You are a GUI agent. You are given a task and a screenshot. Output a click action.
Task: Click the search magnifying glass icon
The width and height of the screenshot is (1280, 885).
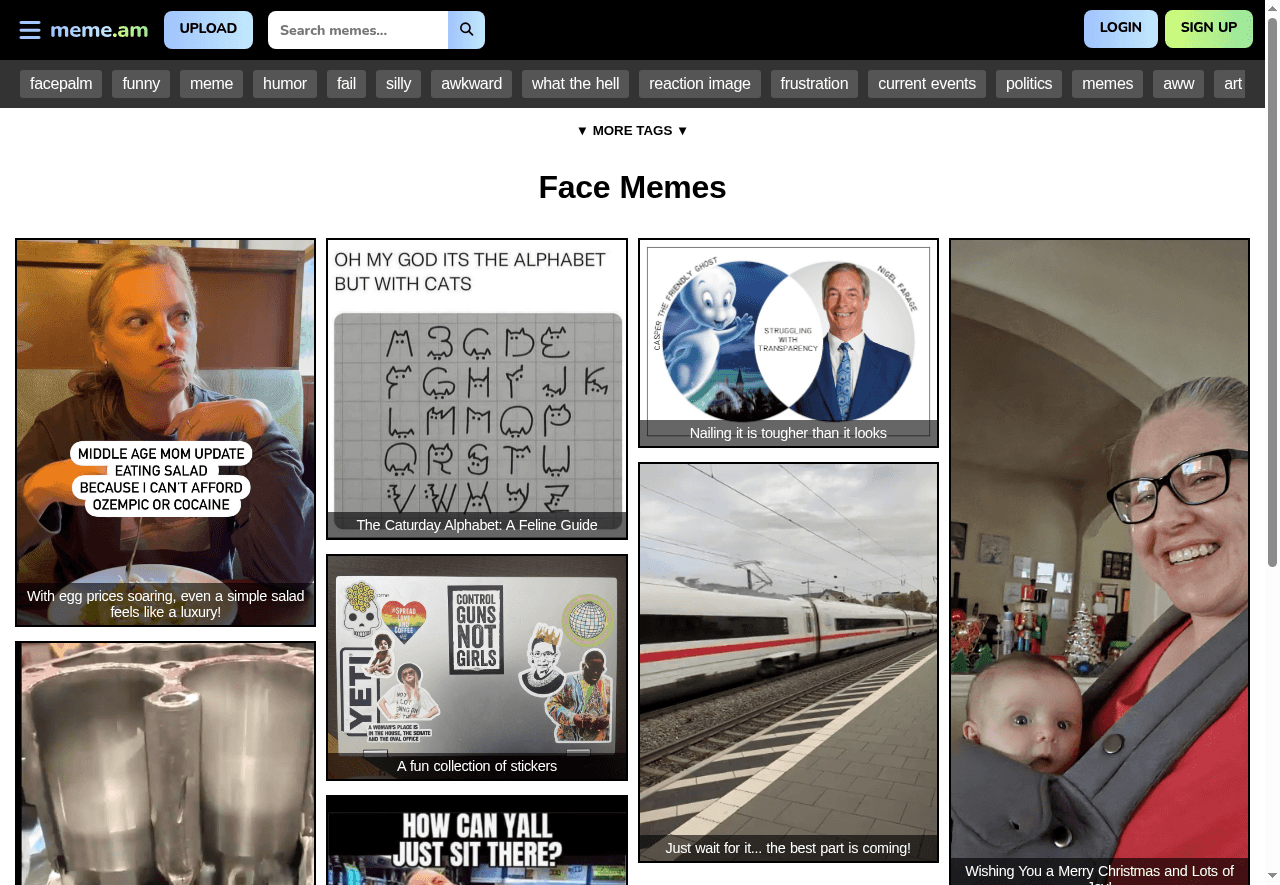[x=466, y=30]
